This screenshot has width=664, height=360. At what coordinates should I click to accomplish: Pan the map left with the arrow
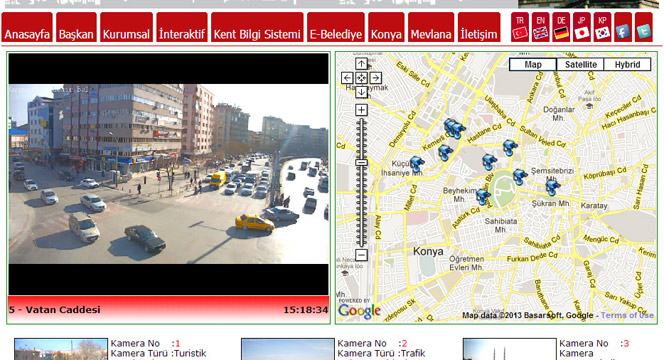click(347, 78)
